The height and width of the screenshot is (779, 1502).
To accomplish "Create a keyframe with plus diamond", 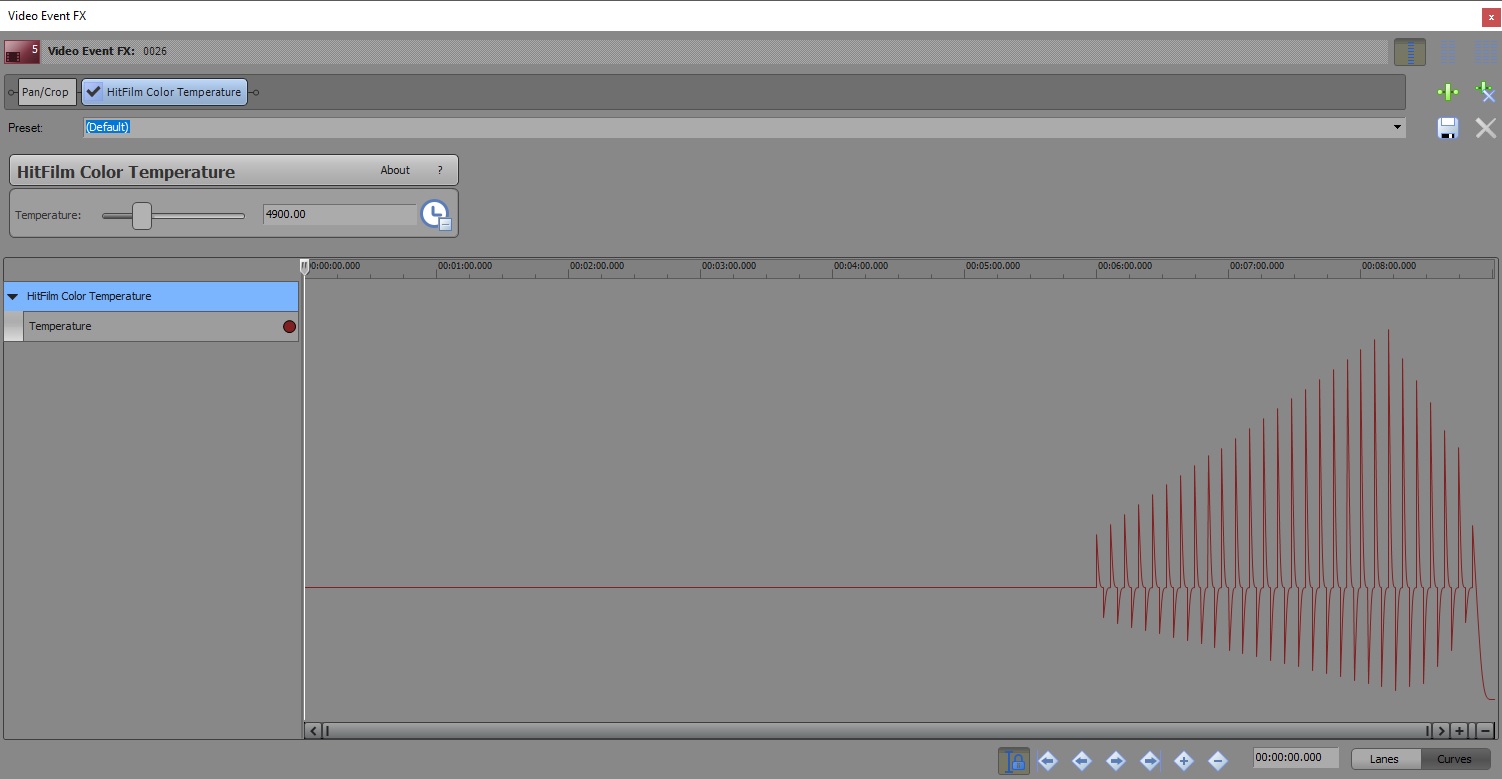I will click(1184, 761).
